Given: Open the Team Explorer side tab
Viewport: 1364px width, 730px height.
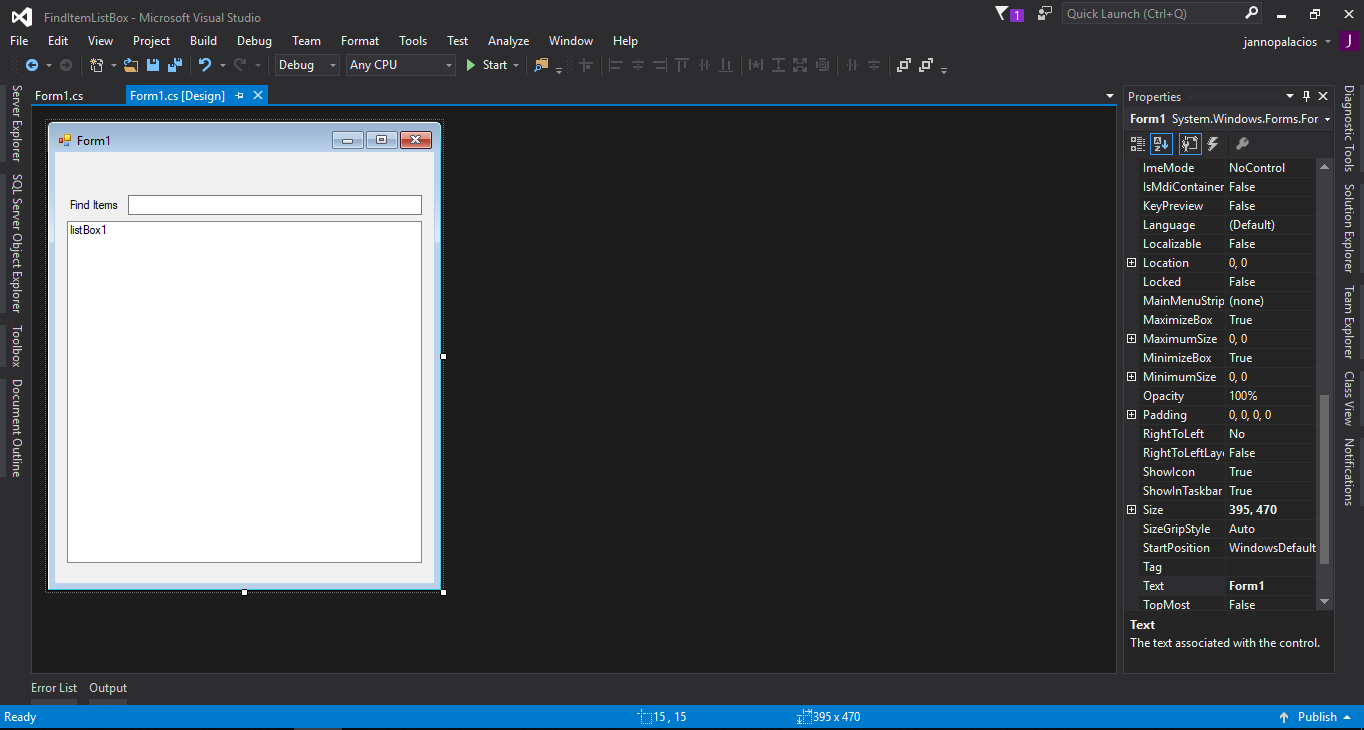Looking at the screenshot, I should tap(1348, 323).
